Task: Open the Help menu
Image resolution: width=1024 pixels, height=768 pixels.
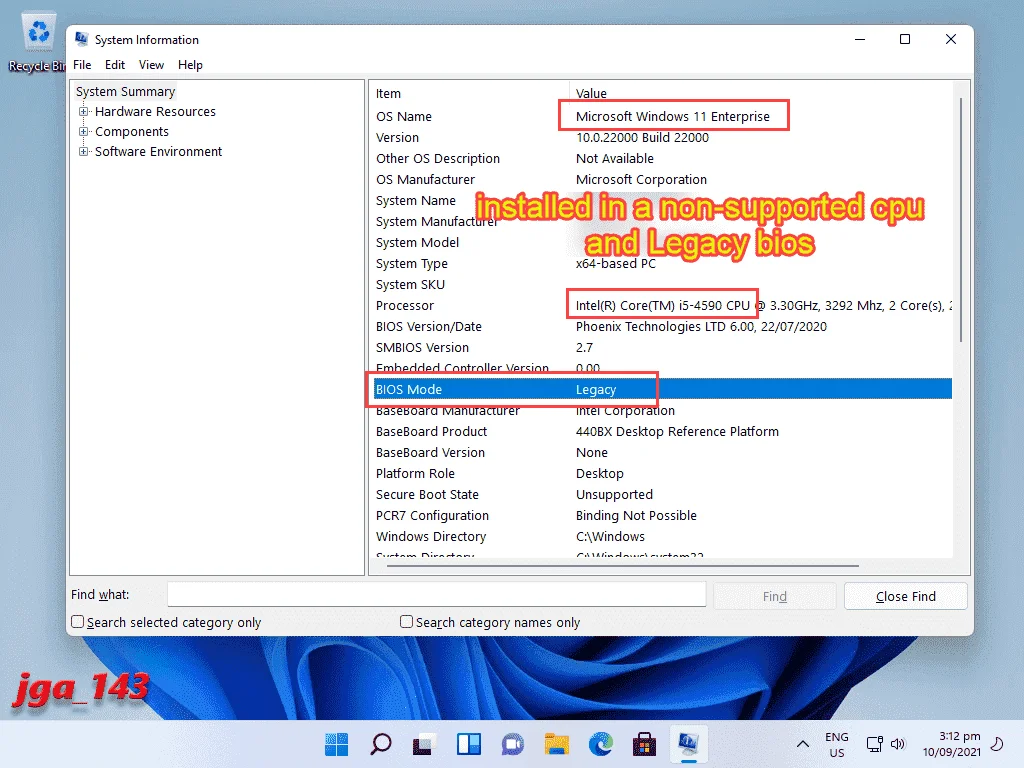Action: point(190,65)
